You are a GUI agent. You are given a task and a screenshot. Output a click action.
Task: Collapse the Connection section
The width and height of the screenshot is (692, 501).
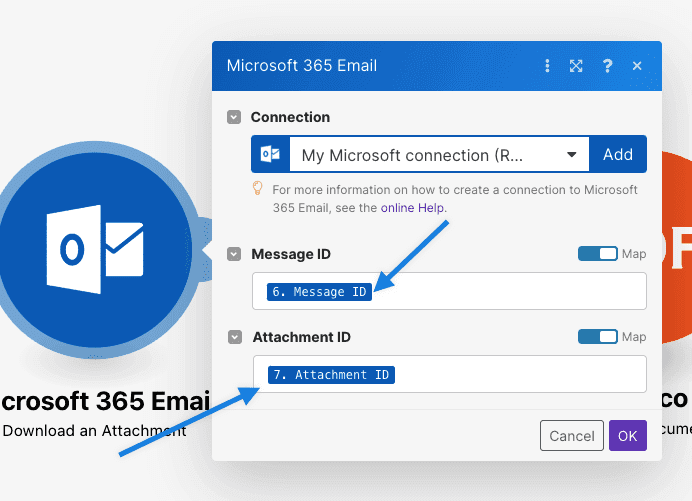coord(234,117)
